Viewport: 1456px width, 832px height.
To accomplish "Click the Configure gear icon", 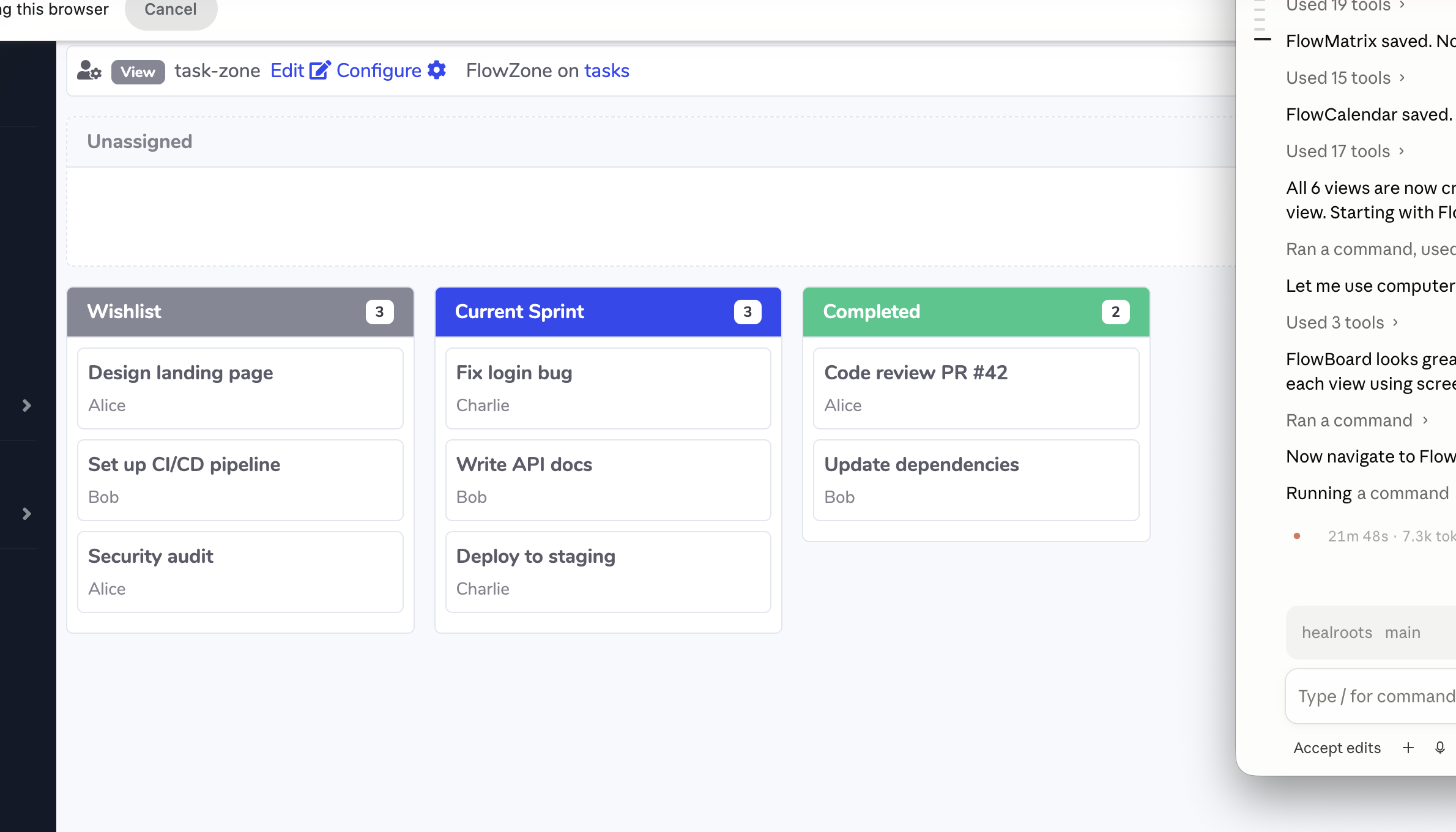I will tap(437, 70).
